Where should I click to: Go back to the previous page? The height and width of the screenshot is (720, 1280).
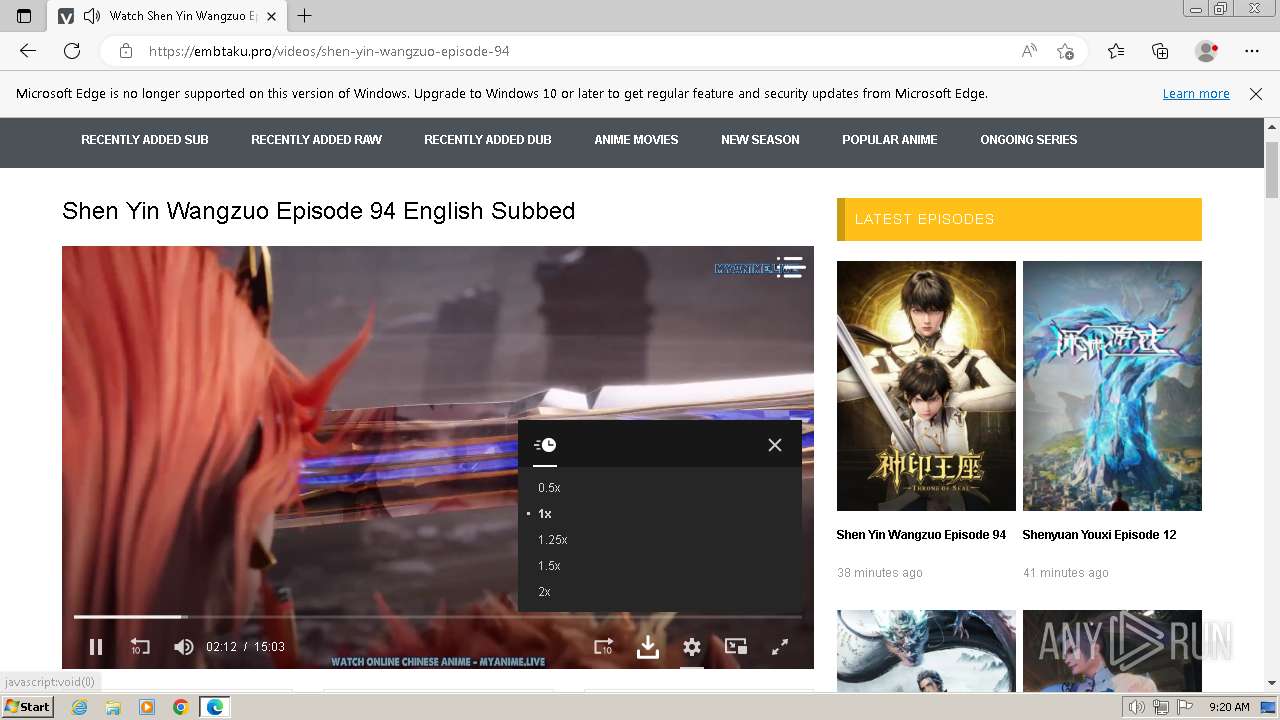click(28, 51)
